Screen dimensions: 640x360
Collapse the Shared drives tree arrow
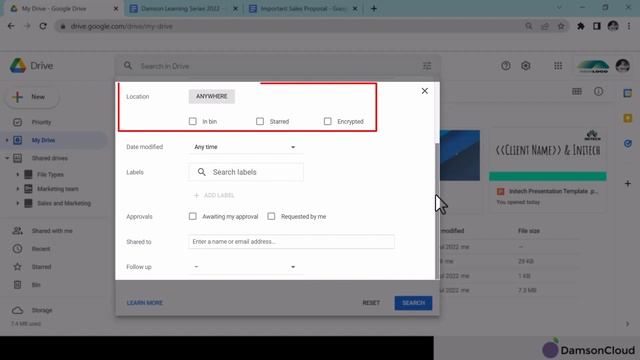point(7,158)
